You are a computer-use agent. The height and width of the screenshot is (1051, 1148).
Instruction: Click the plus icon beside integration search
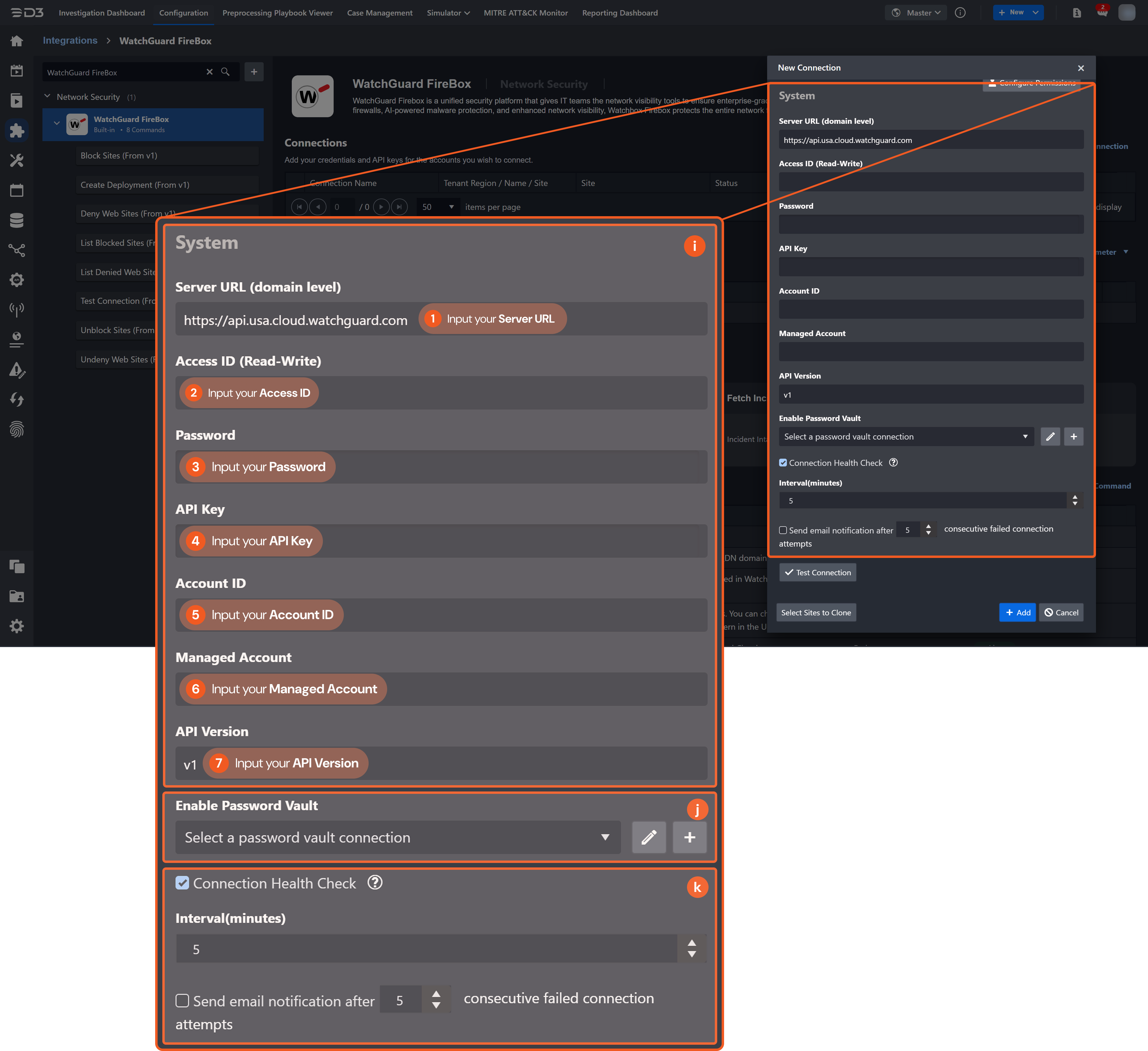click(x=254, y=72)
